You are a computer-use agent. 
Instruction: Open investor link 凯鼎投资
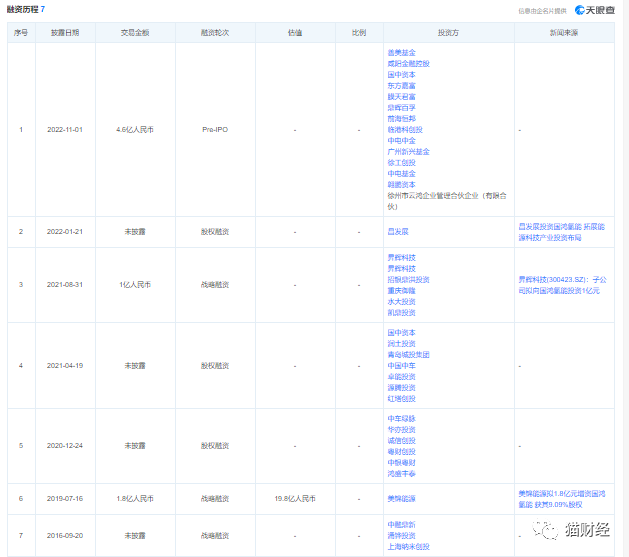401,312
